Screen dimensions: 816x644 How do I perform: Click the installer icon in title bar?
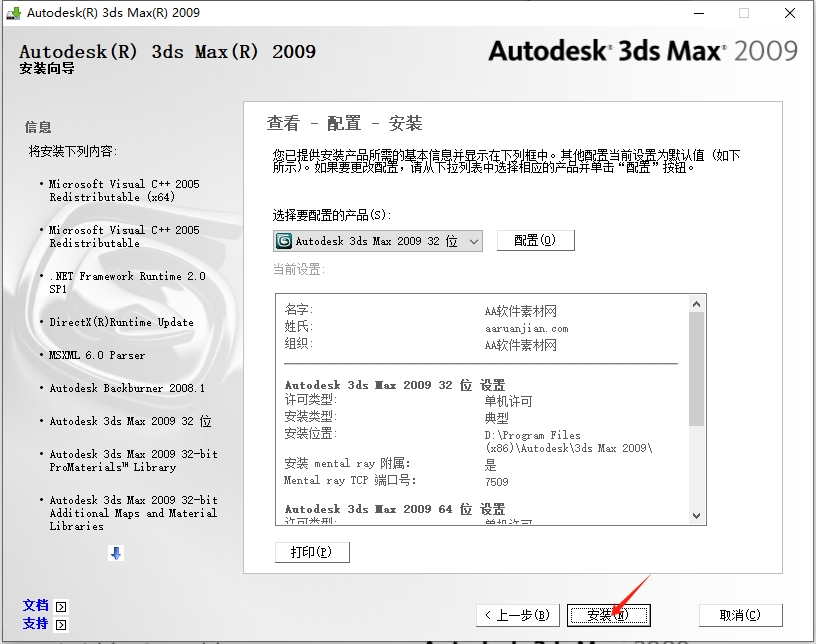click(11, 13)
